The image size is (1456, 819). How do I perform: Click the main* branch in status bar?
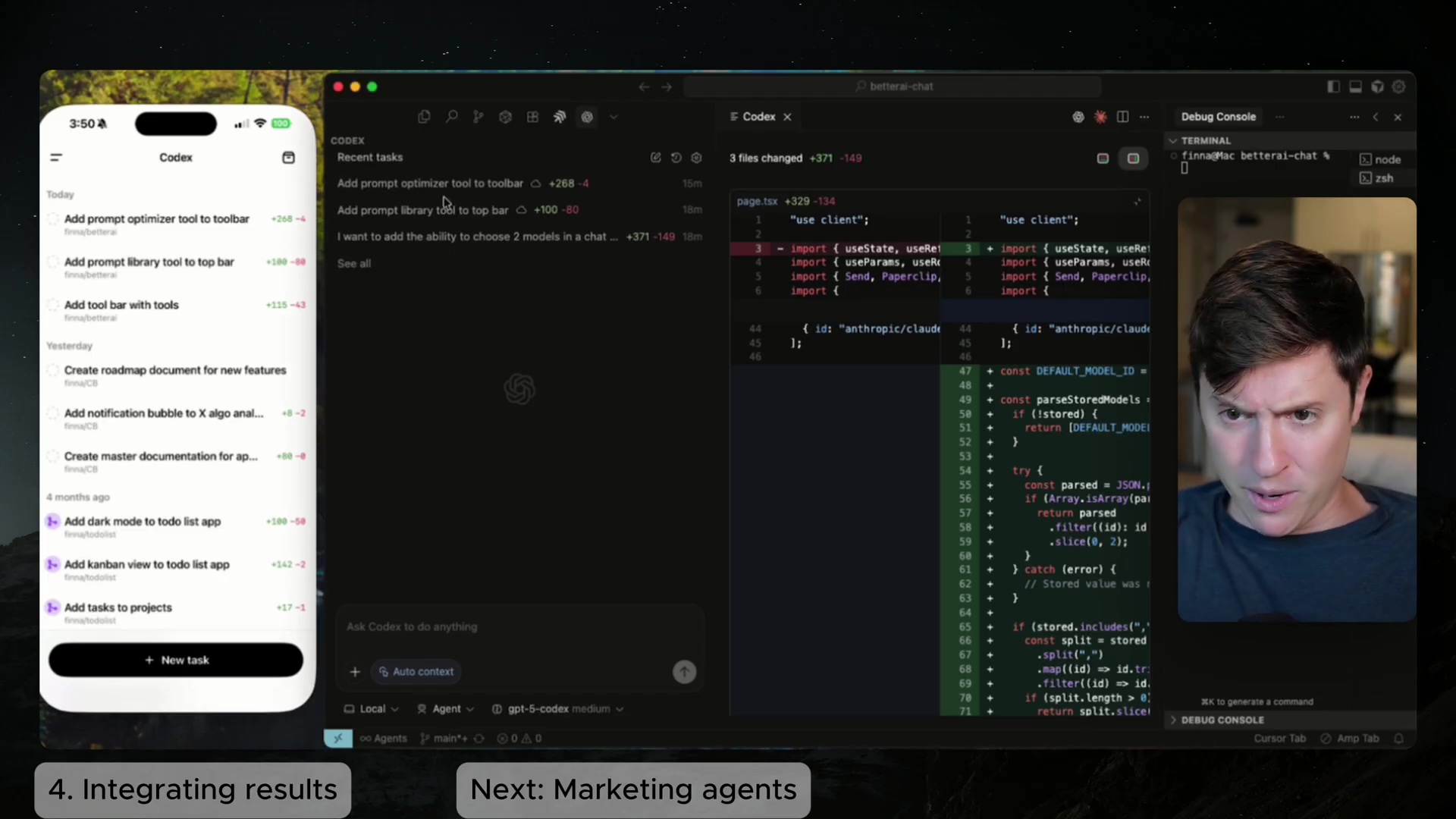tap(444, 739)
